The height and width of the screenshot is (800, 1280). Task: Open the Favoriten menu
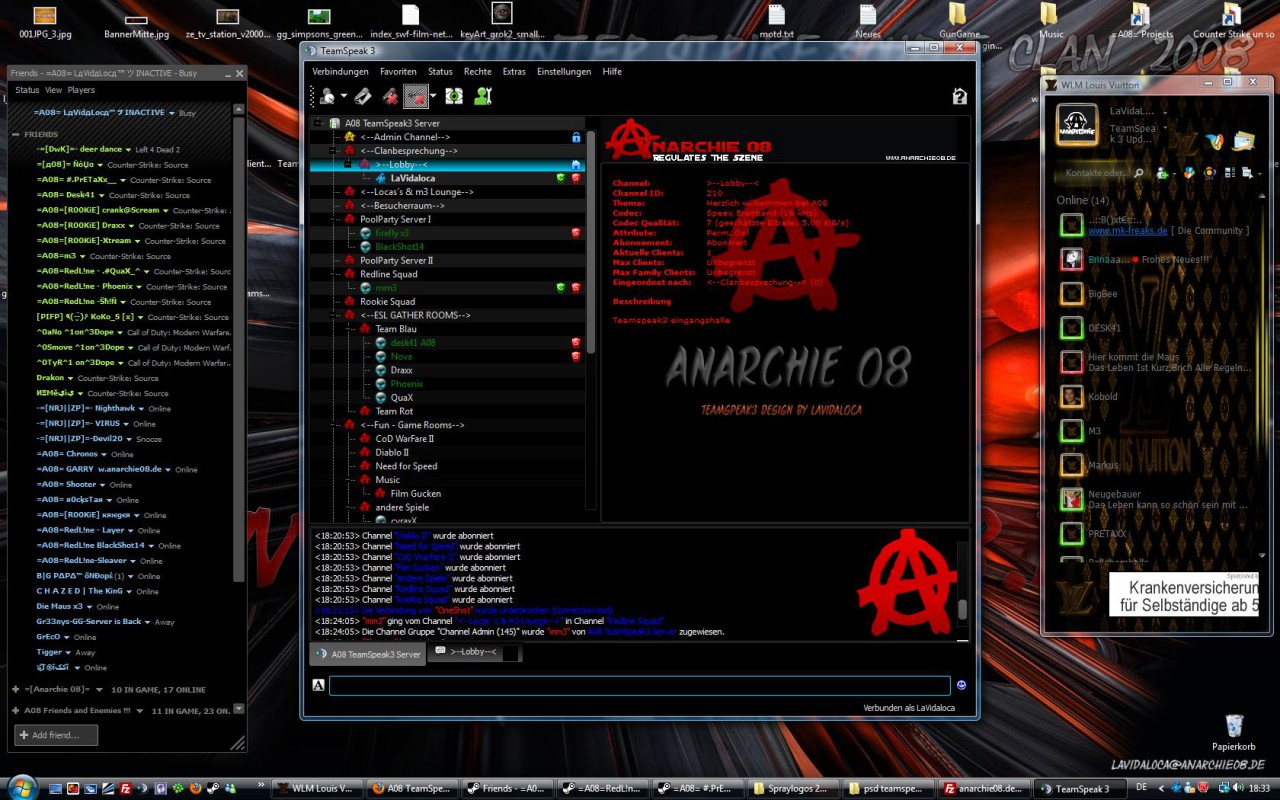[398, 72]
